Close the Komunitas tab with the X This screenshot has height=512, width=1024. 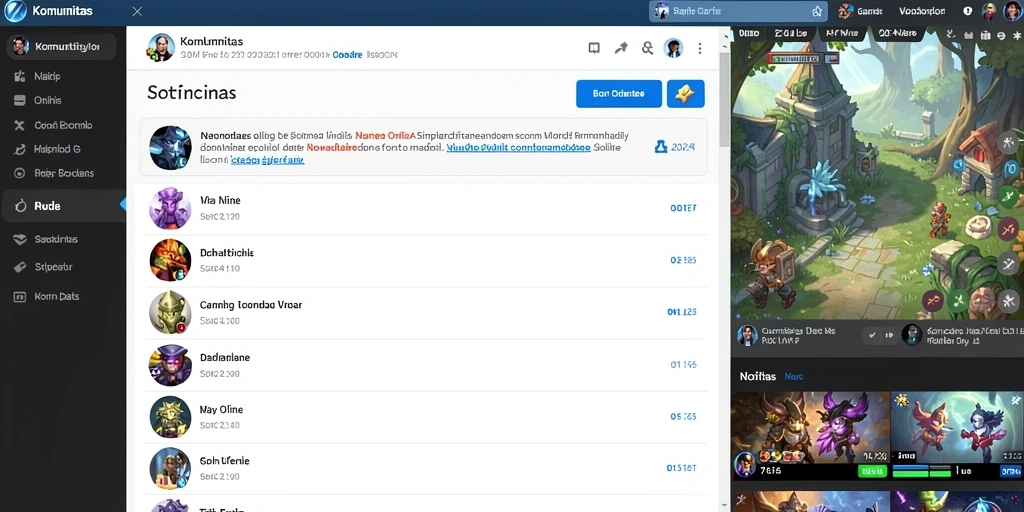pos(137,11)
